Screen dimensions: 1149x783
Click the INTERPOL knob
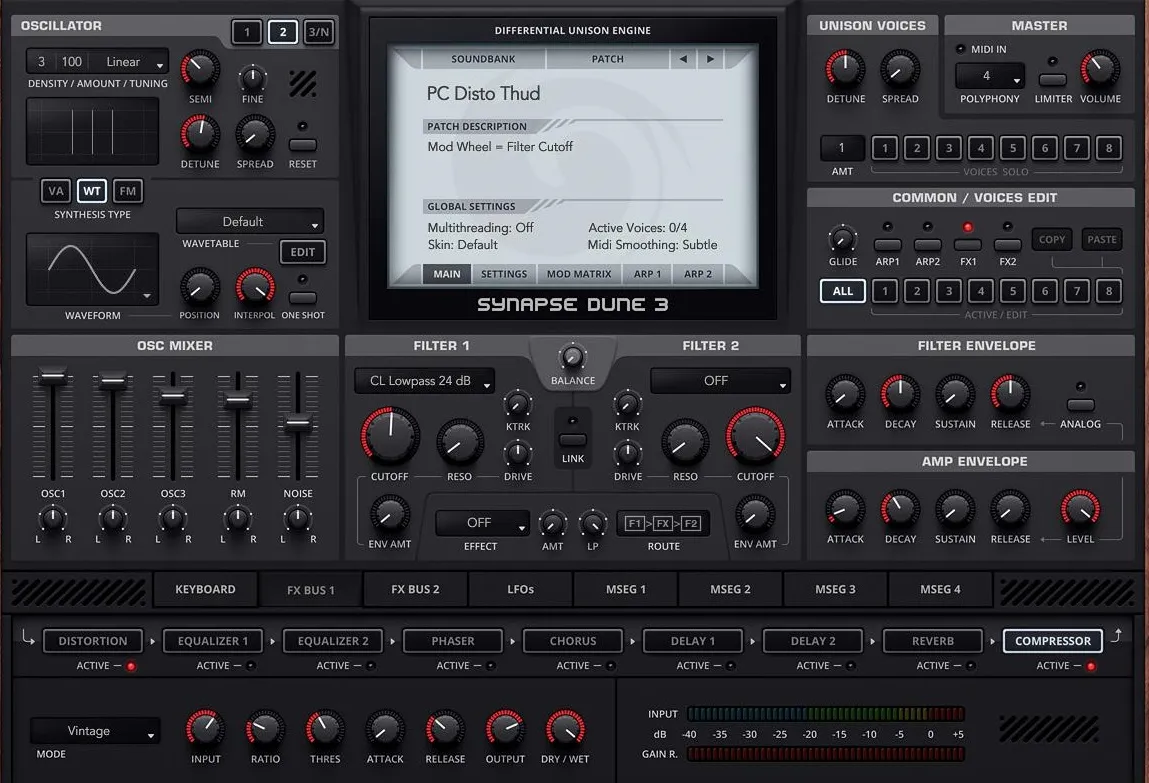click(254, 288)
